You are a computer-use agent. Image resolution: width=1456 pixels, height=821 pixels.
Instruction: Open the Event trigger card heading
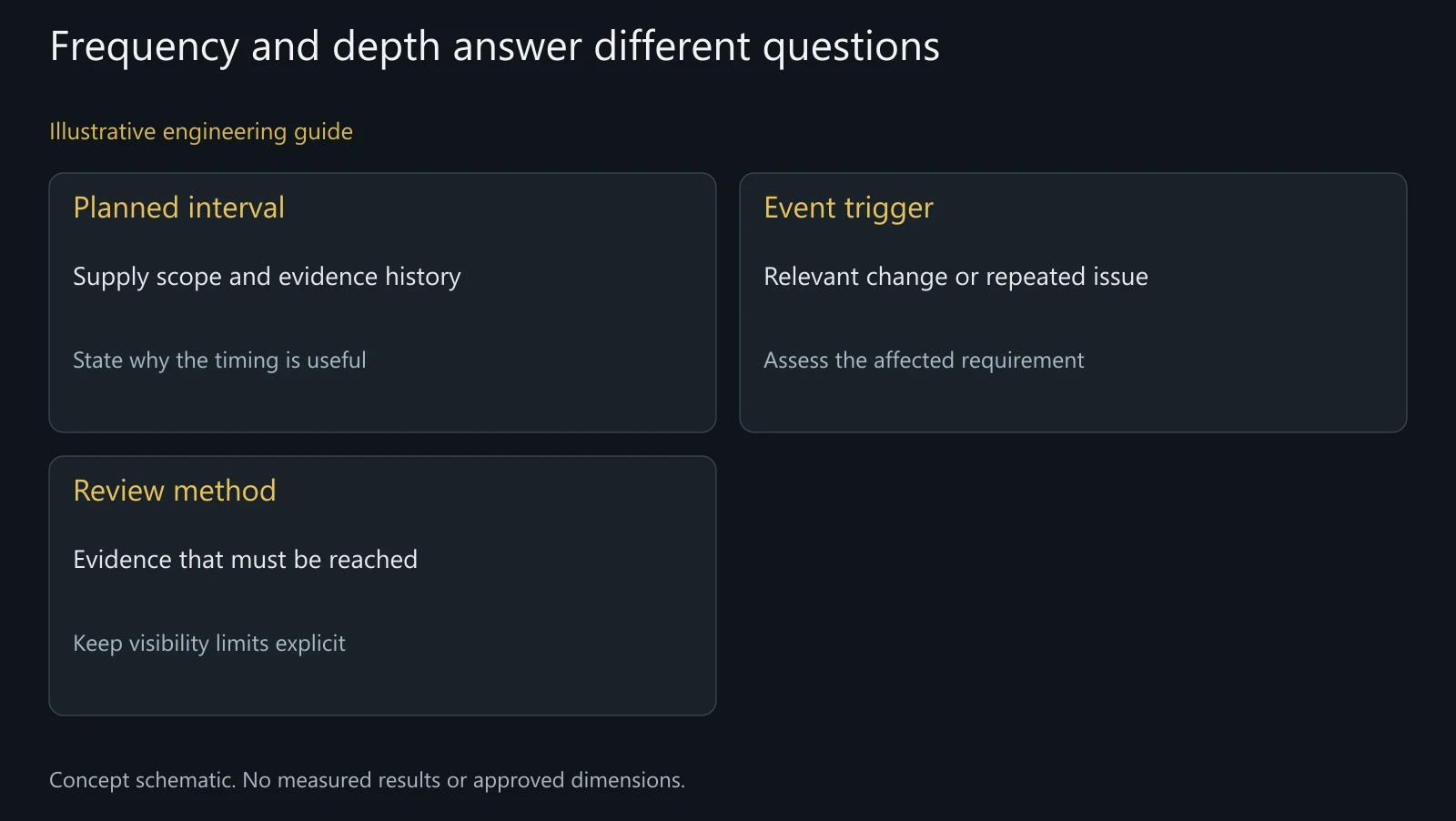point(848,208)
